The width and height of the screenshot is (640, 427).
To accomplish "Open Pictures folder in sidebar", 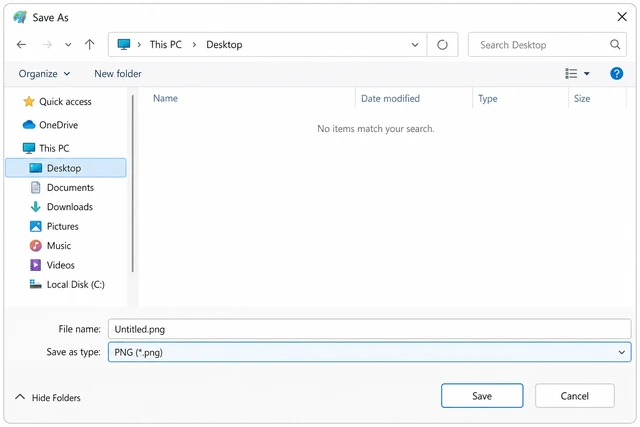I will pos(54,226).
